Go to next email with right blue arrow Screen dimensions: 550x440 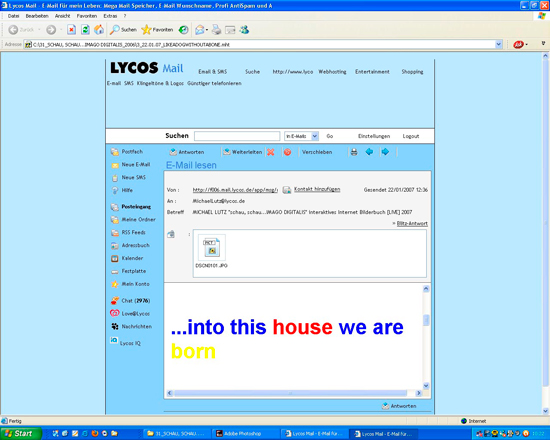click(385, 152)
